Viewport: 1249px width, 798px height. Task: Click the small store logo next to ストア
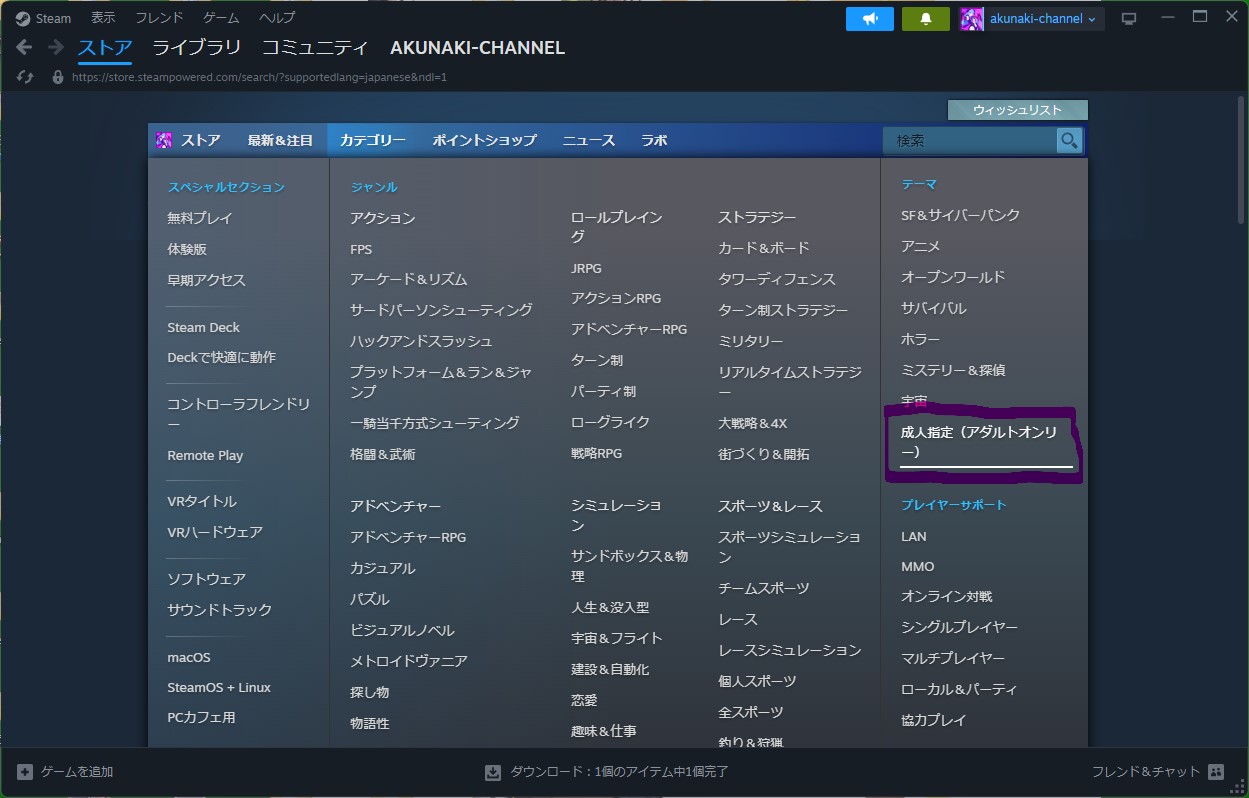point(164,140)
